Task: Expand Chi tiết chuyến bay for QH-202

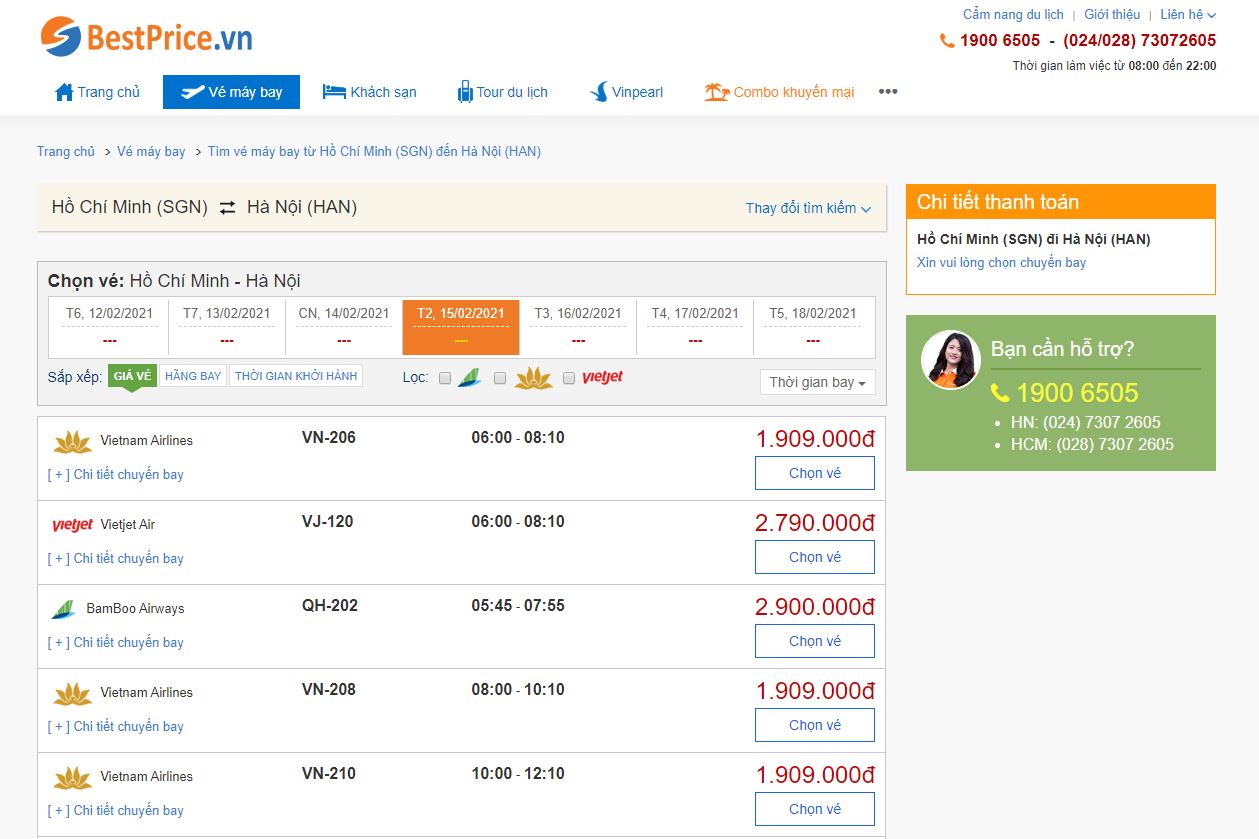Action: tap(116, 643)
